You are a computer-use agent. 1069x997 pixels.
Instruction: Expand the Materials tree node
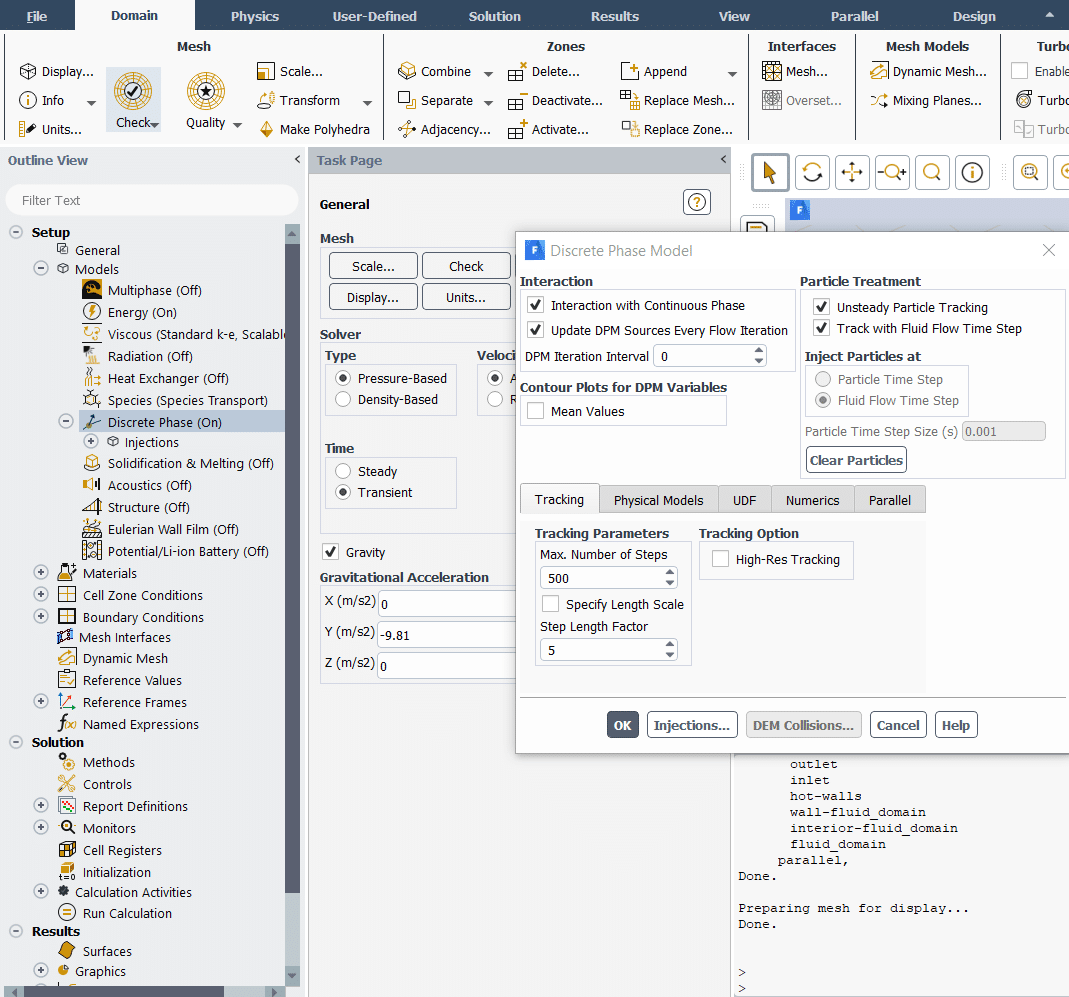(x=41, y=573)
